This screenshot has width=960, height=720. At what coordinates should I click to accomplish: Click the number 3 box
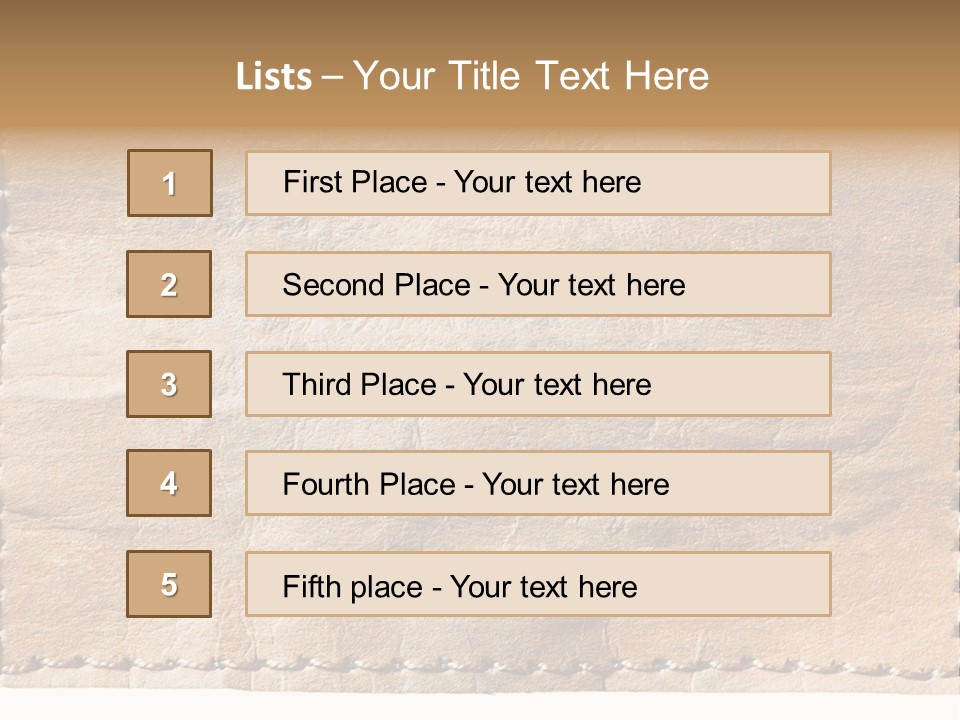tap(169, 384)
